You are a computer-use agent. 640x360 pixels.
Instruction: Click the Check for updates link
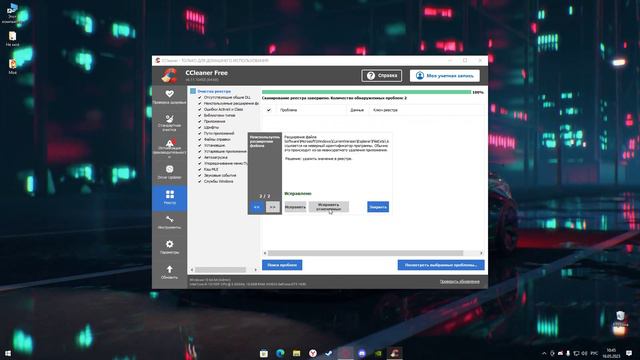(x=460, y=282)
